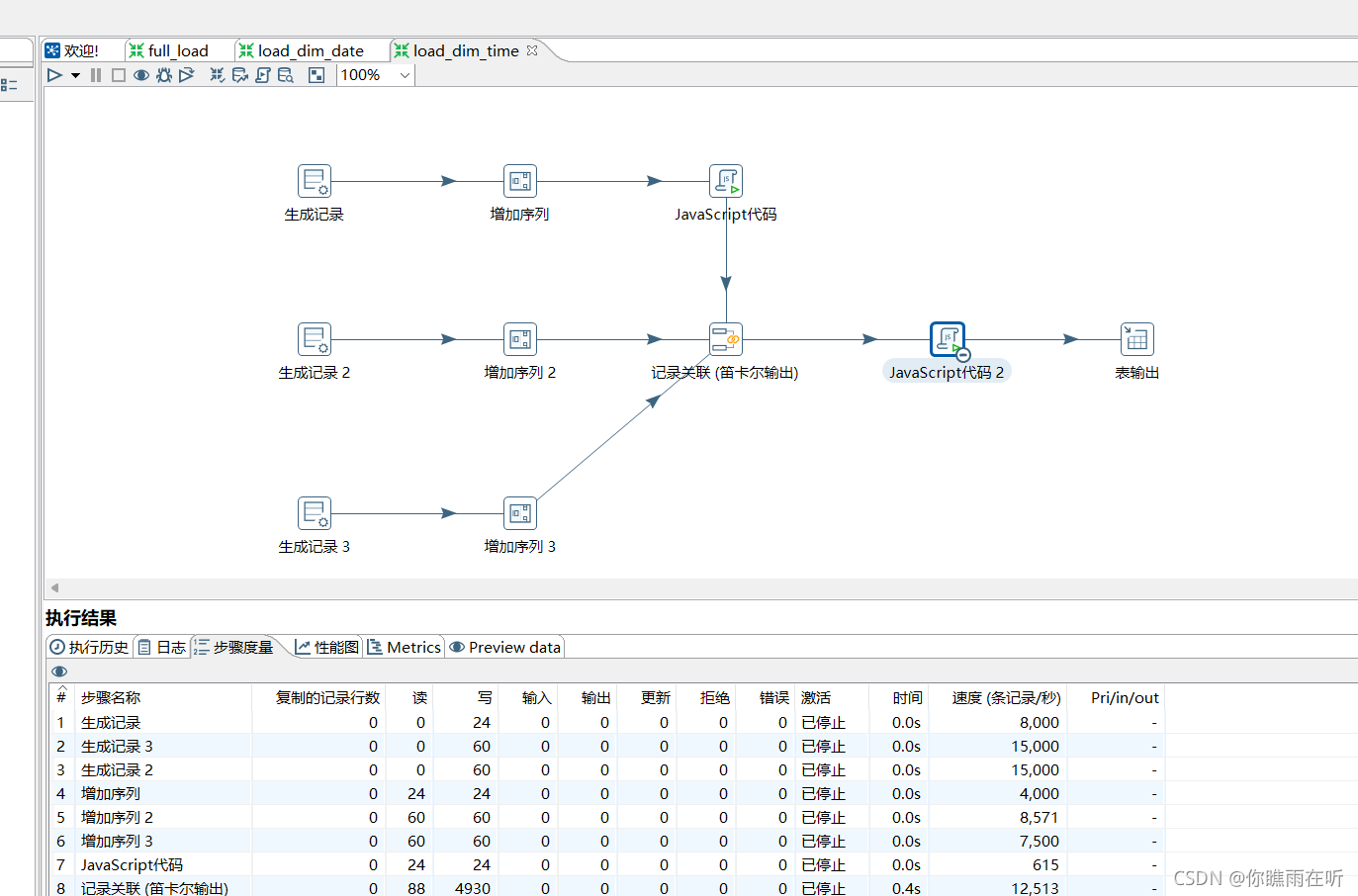Open the 步骤度量 results tab
Image resolution: width=1358 pixels, height=896 pixels.
tap(233, 647)
